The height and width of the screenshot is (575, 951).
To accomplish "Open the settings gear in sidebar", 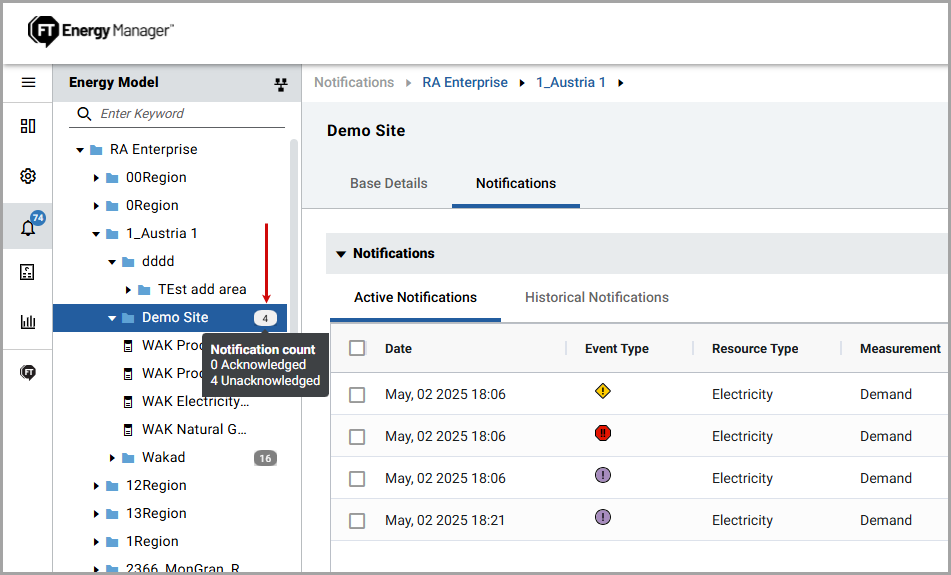I will [x=28, y=176].
